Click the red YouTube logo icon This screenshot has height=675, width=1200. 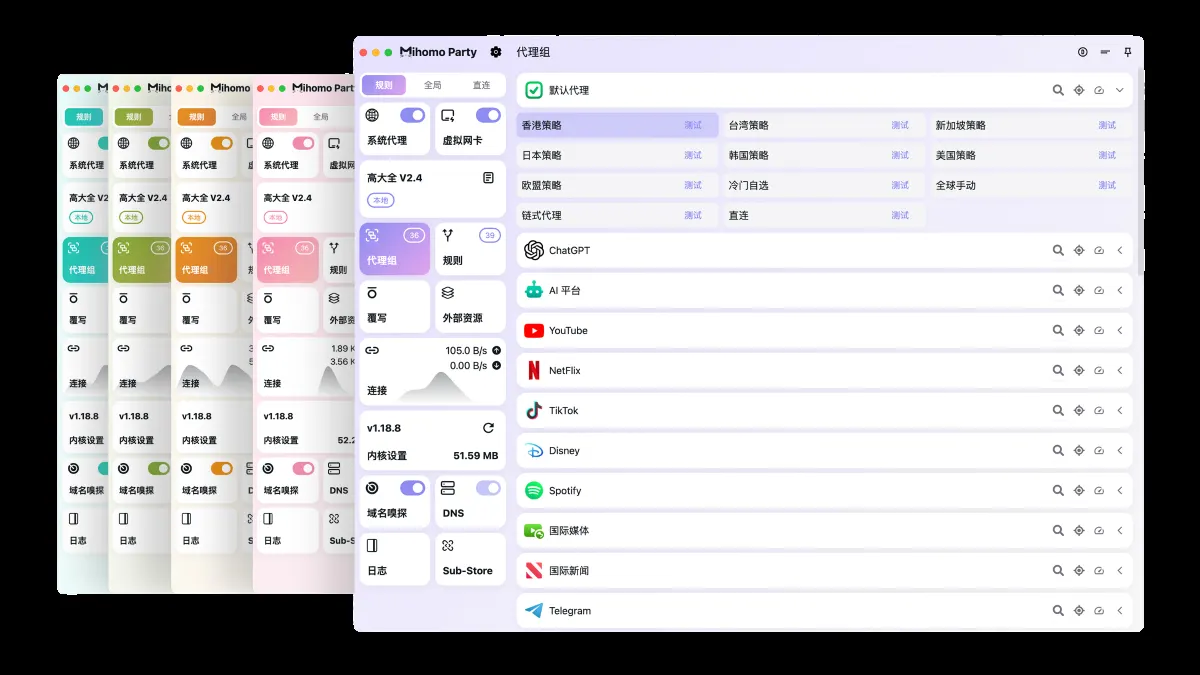click(534, 330)
